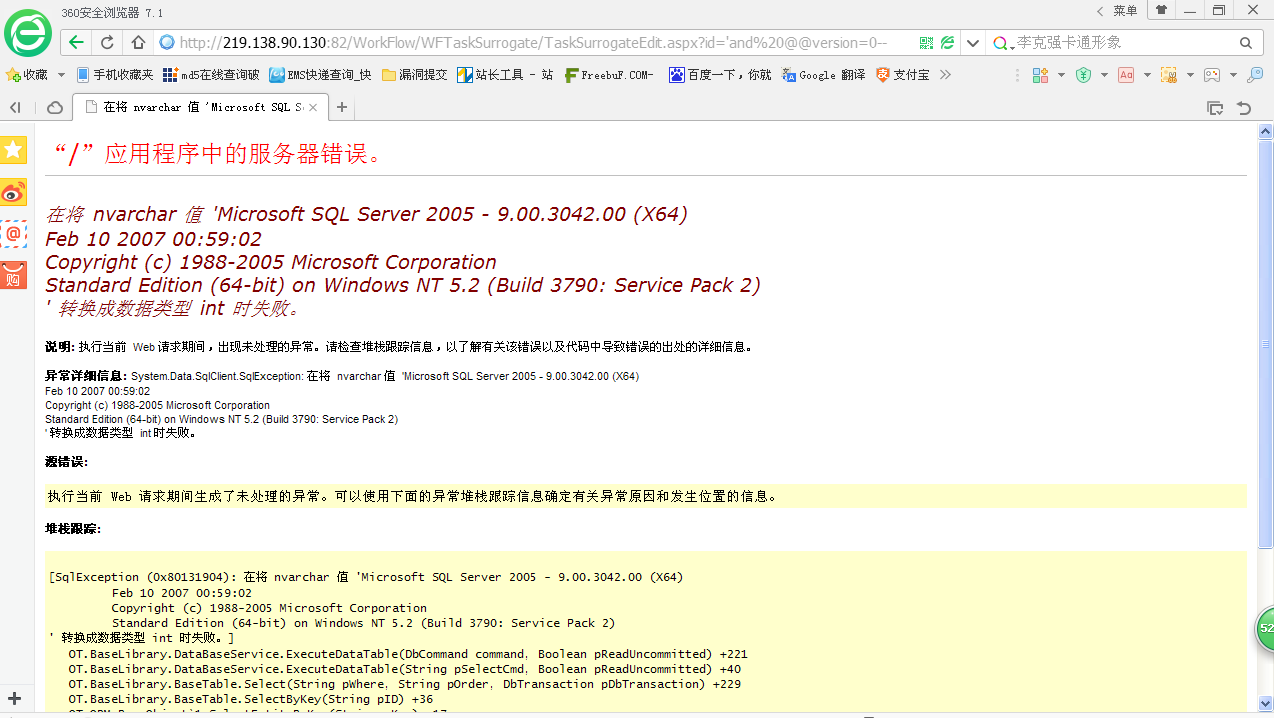Screen dimensions: 1274x718
Task: Open the green shield payment protection icon
Action: click(1083, 75)
